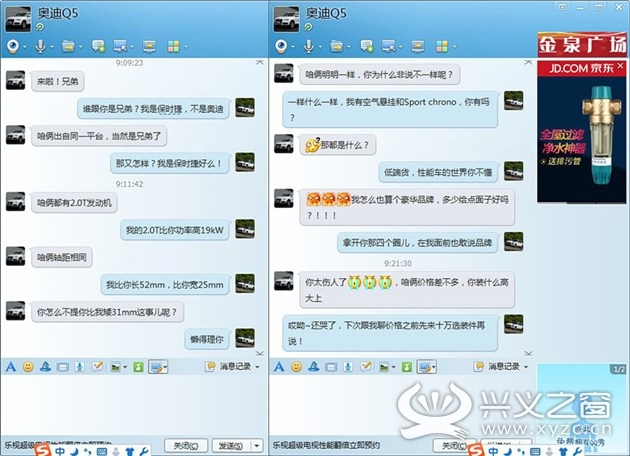Image resolution: width=630 pixels, height=456 pixels.
Task: Send window shake in right chat window
Action: pyautogui.click(x=331, y=367)
